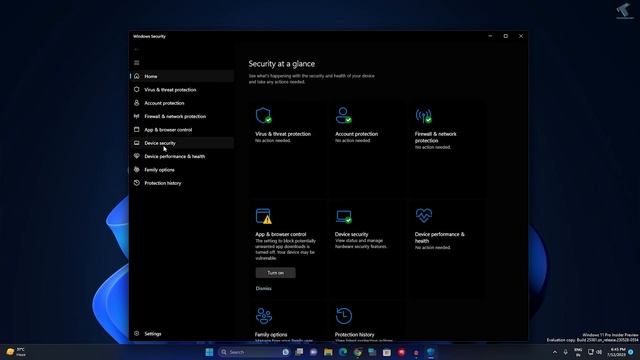Click the Family options people card icon
This screenshot has width=640, height=360.
pos(264,316)
